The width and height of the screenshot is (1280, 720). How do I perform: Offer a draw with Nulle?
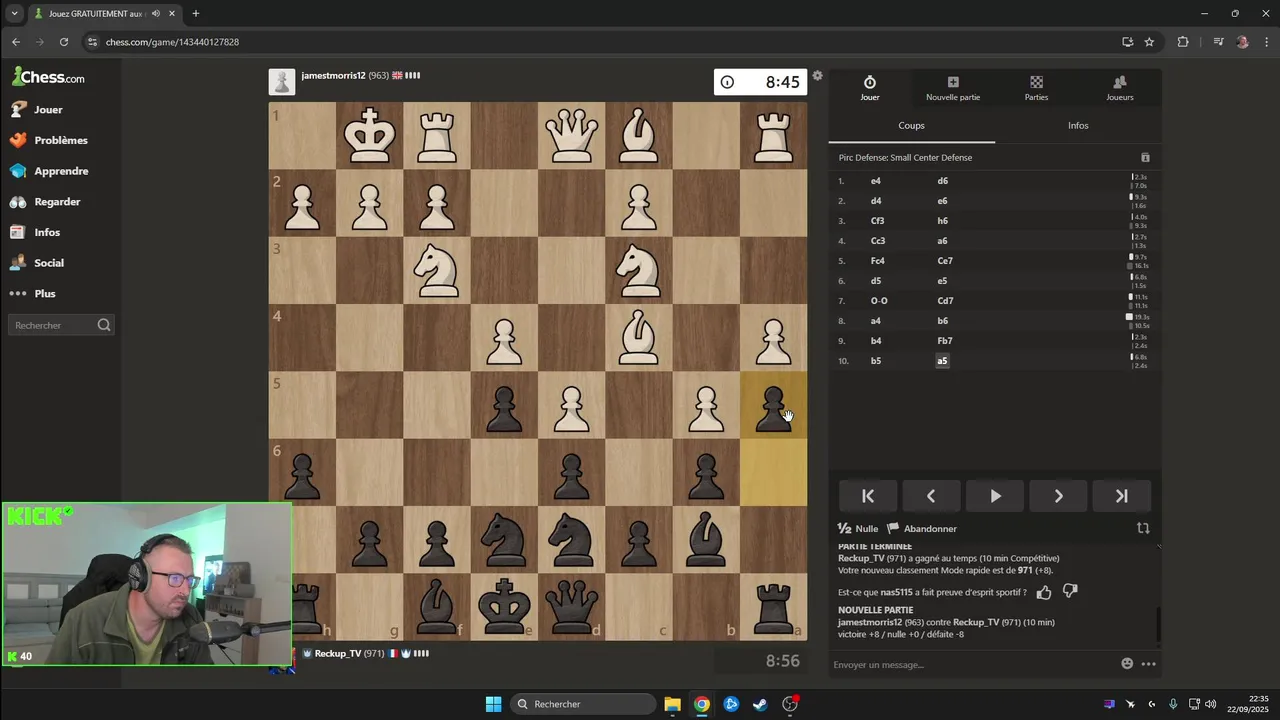(x=858, y=528)
